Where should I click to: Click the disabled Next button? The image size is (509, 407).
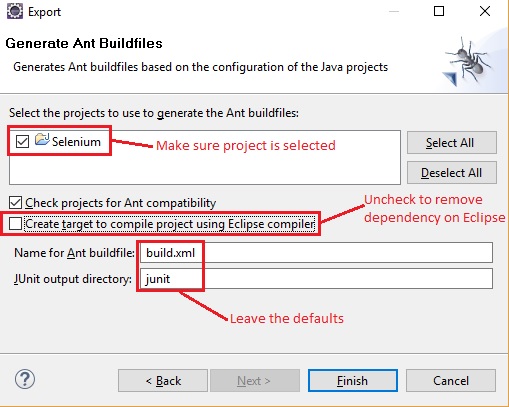coord(255,380)
